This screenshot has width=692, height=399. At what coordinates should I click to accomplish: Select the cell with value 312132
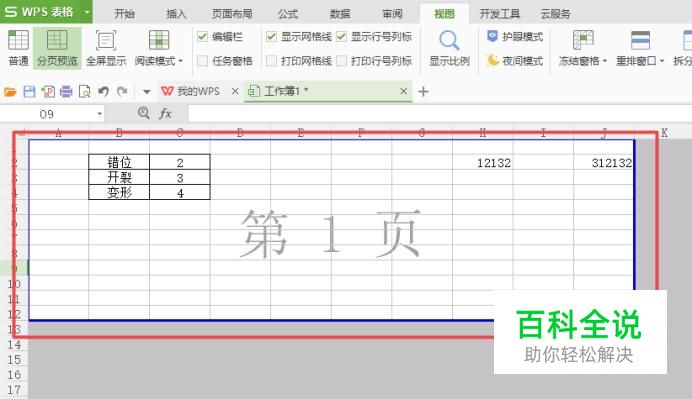604,163
